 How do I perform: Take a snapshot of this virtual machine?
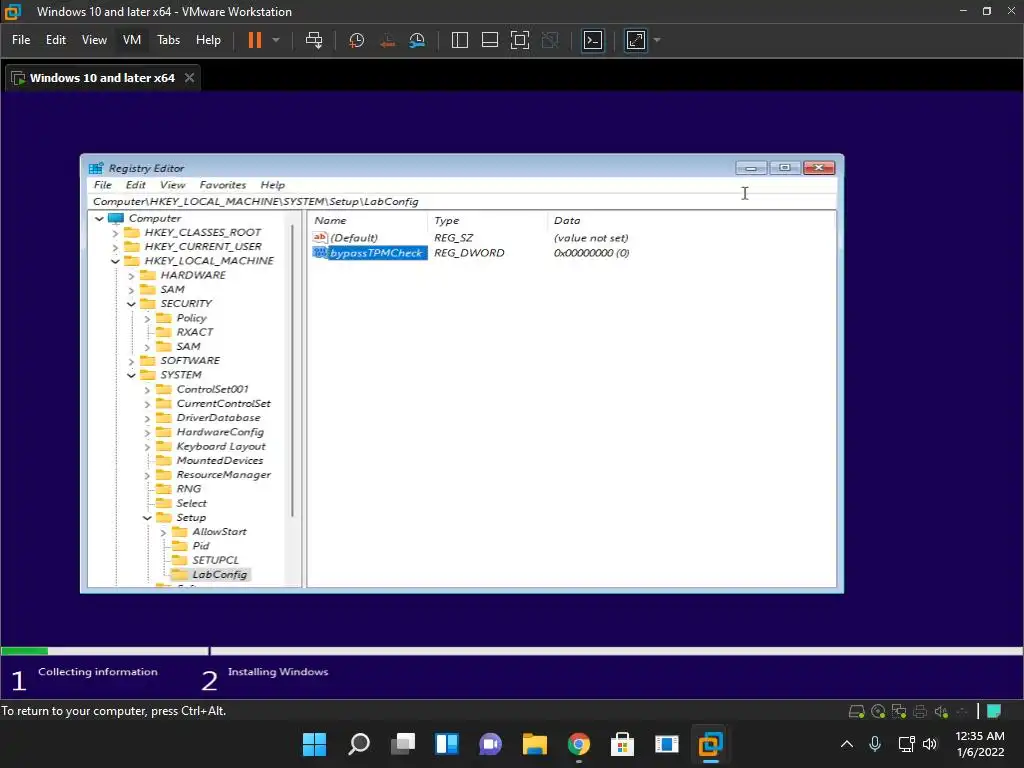coord(356,40)
